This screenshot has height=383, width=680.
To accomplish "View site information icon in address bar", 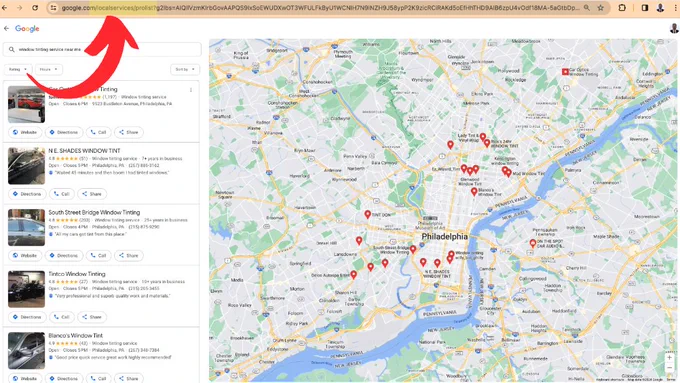I will pyautogui.click(x=53, y=8).
